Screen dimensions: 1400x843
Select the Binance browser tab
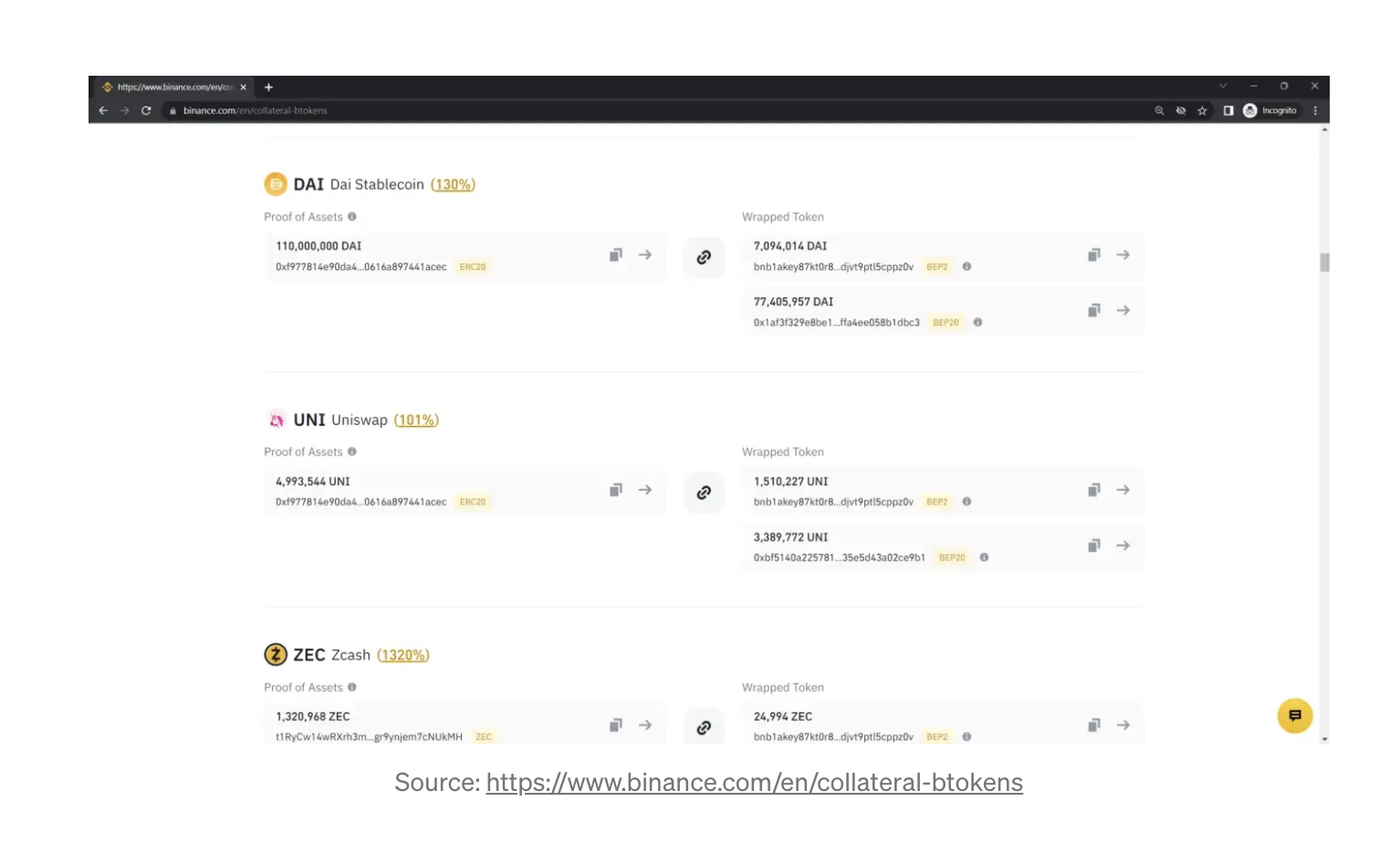pyautogui.click(x=173, y=88)
